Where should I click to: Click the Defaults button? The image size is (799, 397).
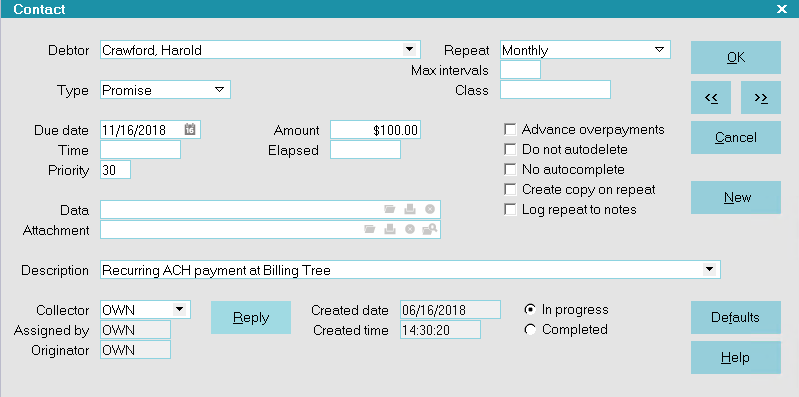pos(736,317)
